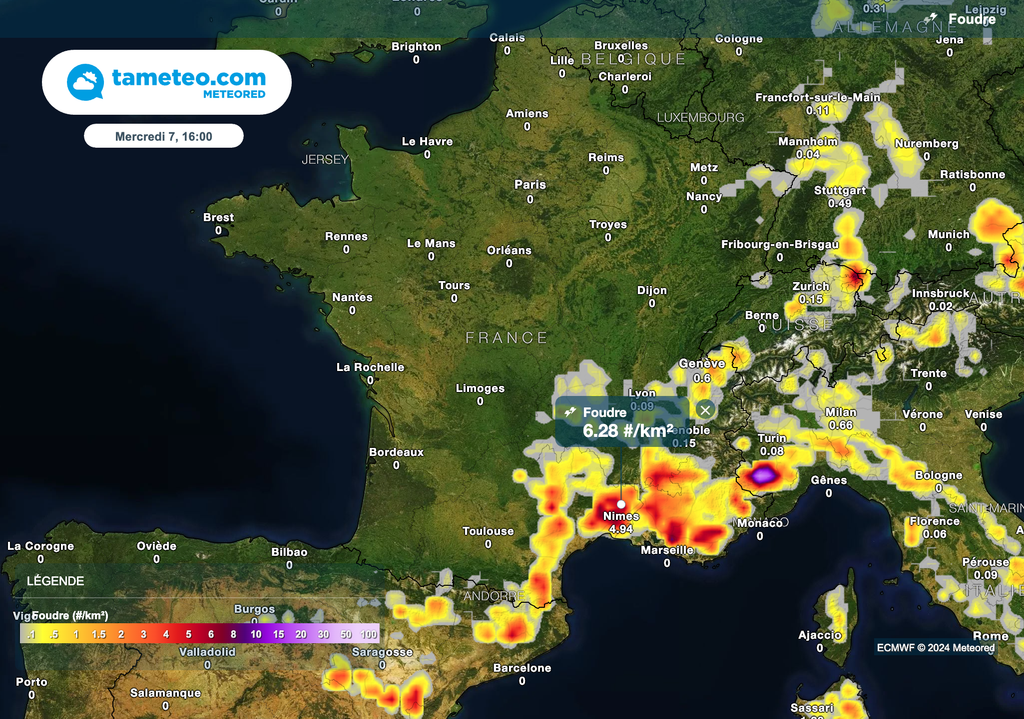Click the Turin value 0.08 marker
This screenshot has width=1024, height=719.
pyautogui.click(x=771, y=452)
